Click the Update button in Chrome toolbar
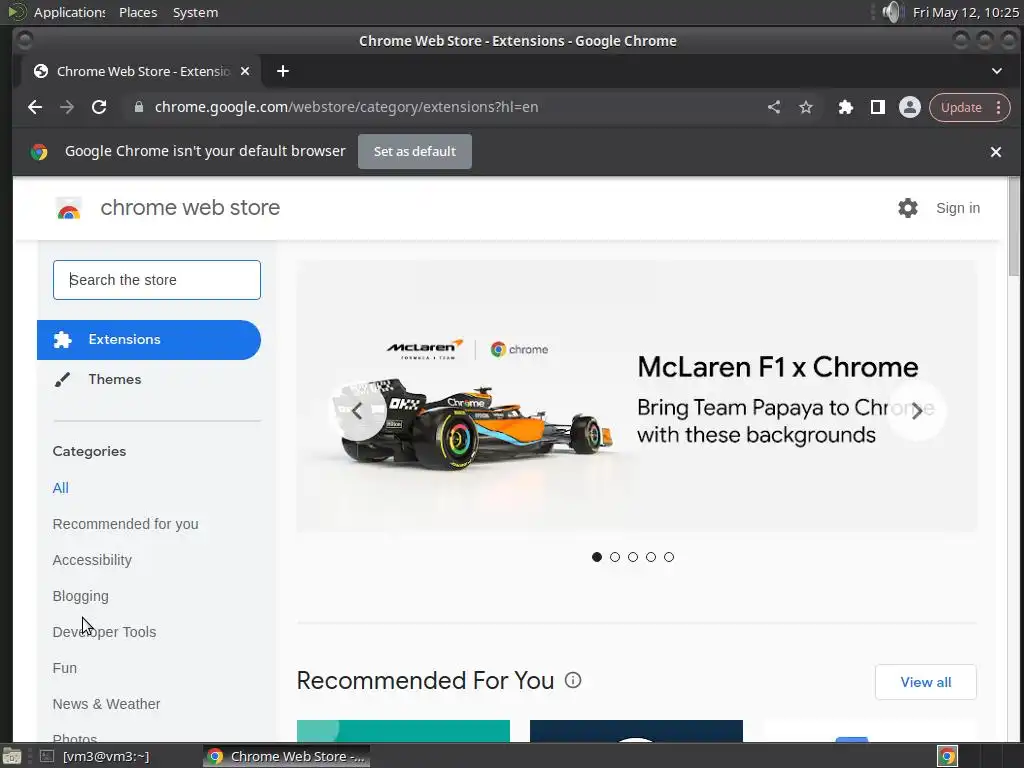Screen dimensions: 1024x768 click(x=961, y=108)
